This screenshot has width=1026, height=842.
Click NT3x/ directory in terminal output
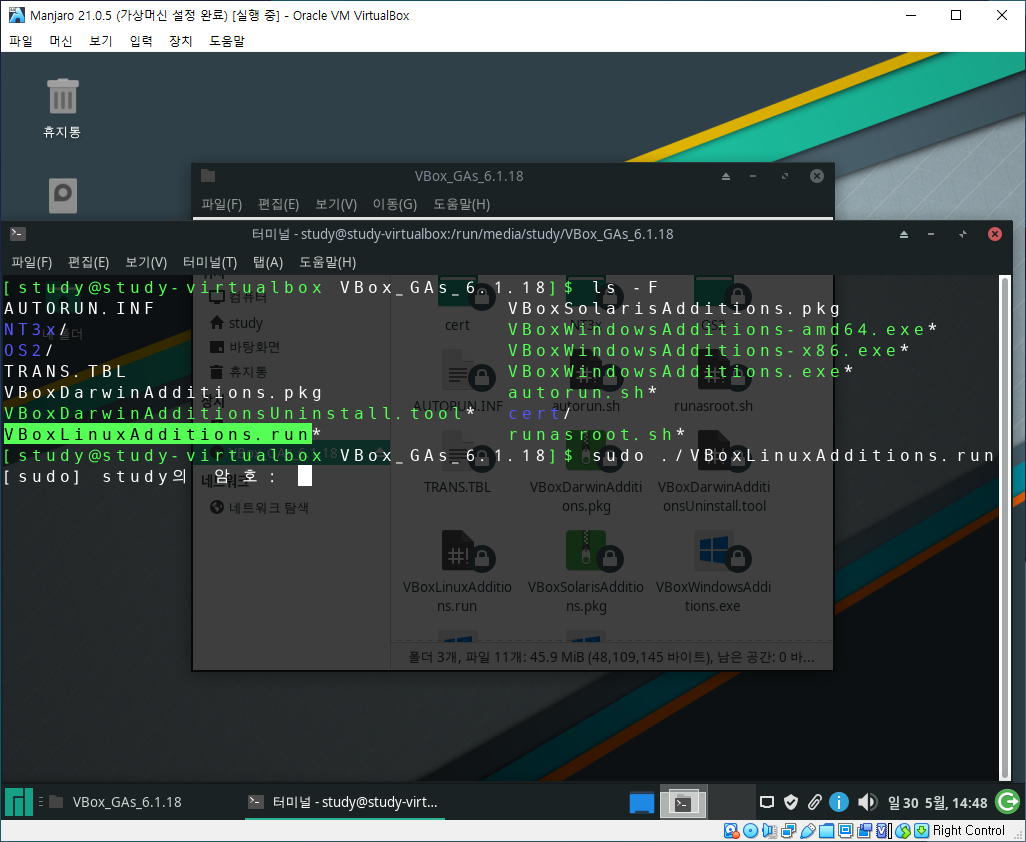click(x=36, y=329)
